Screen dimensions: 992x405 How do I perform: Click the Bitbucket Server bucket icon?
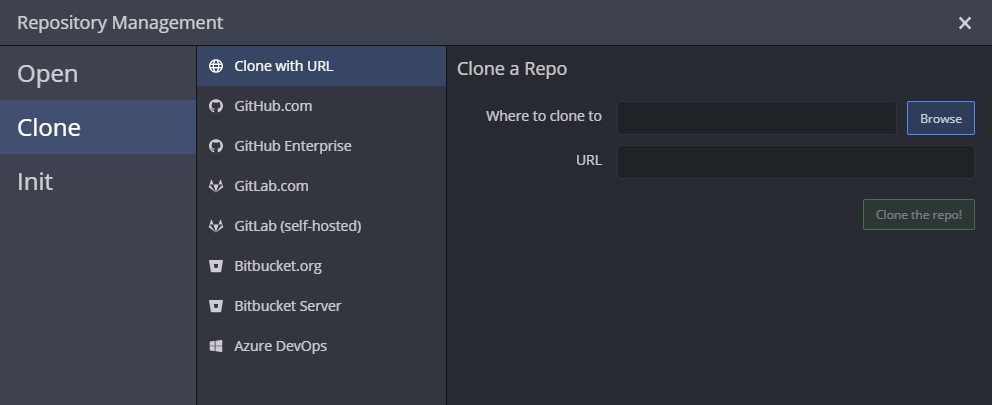pos(216,306)
